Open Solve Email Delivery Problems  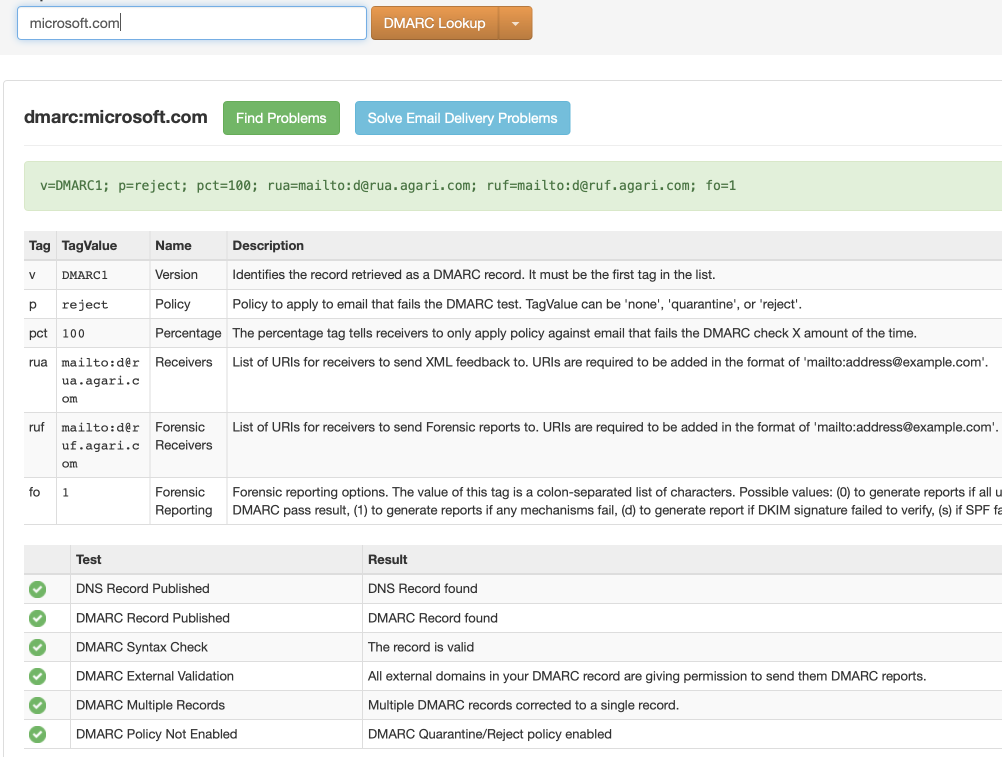[462, 118]
